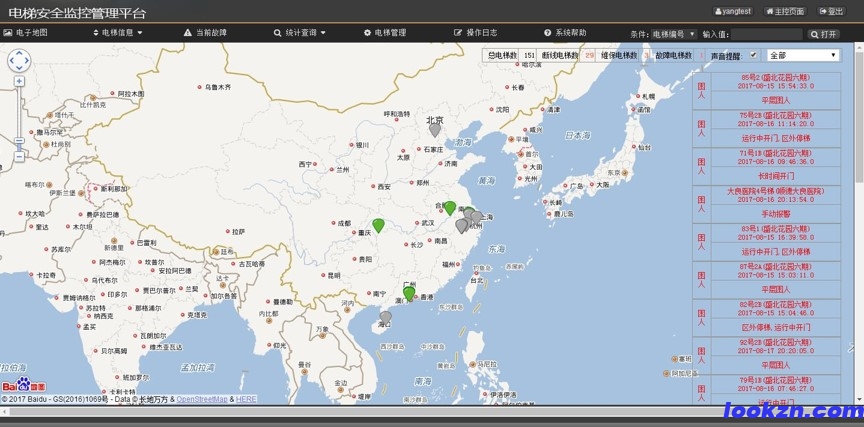Click the 打开 search button
The width and height of the screenshot is (864, 427).
(x=824, y=33)
